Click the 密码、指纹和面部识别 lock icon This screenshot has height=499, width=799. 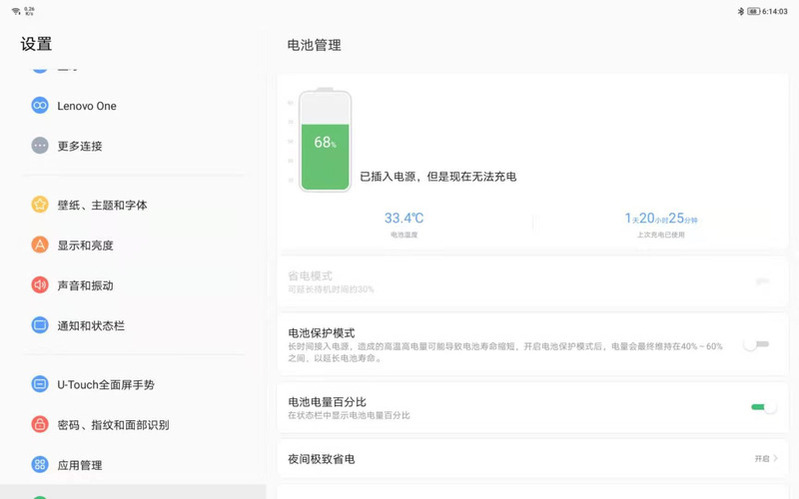pos(40,424)
